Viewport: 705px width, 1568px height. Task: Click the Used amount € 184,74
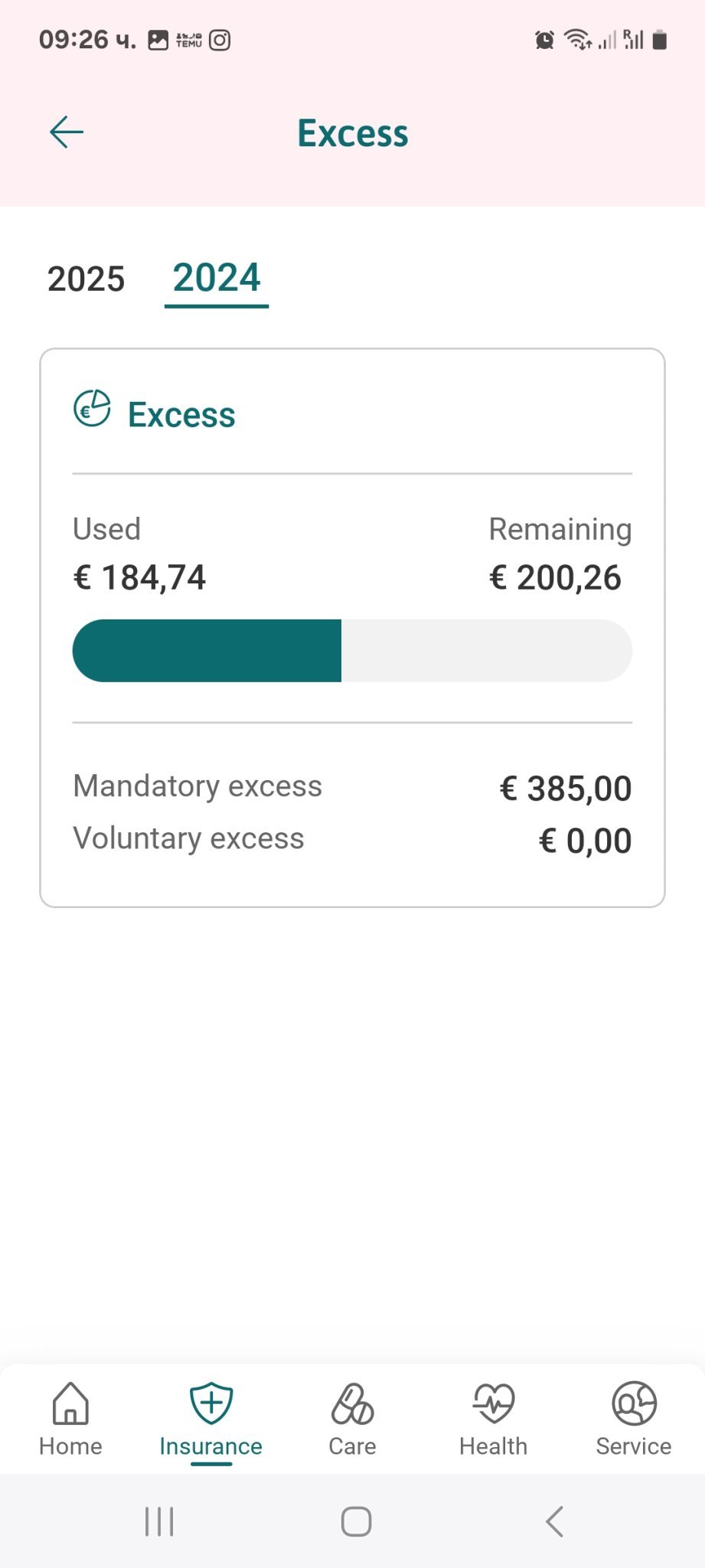coord(139,577)
